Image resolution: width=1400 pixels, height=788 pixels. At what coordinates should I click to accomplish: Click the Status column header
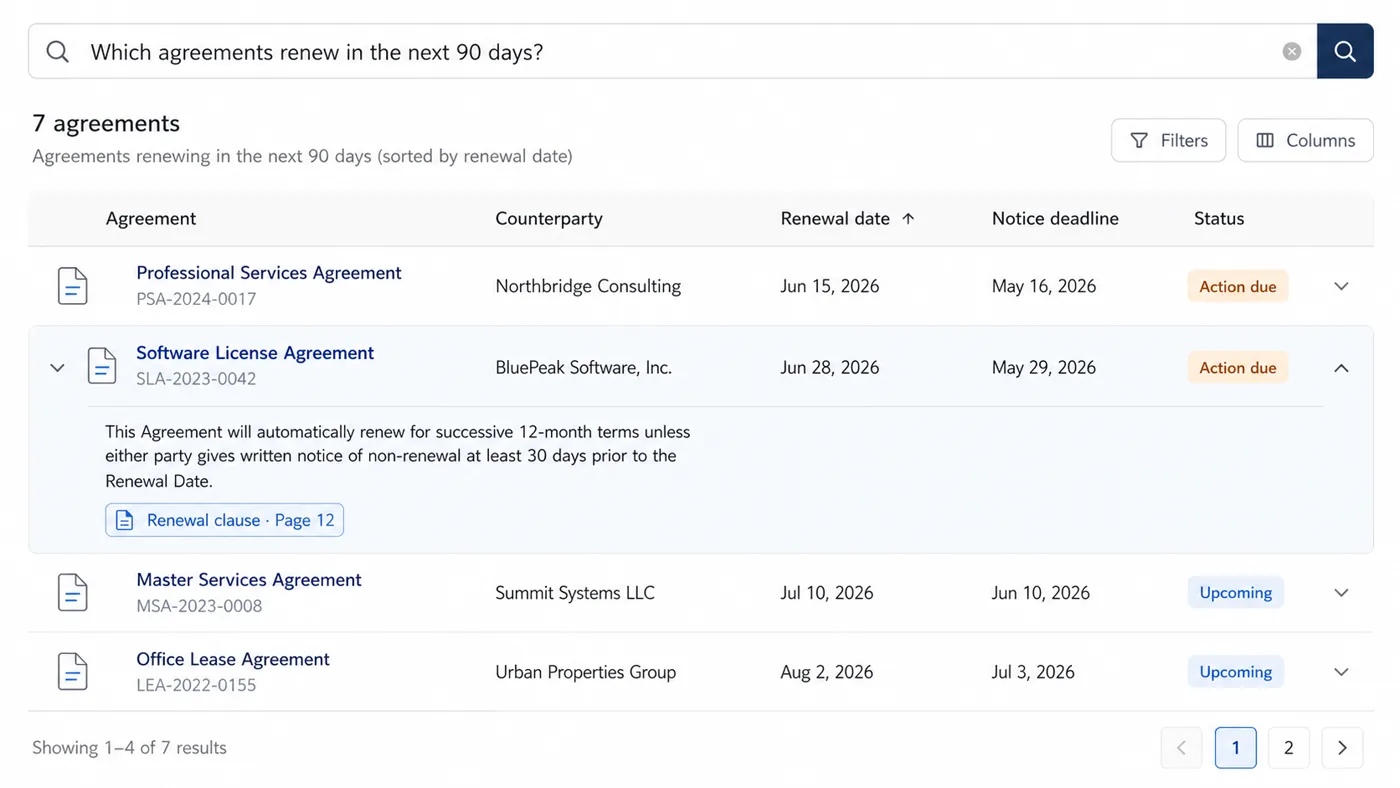pos(1219,218)
